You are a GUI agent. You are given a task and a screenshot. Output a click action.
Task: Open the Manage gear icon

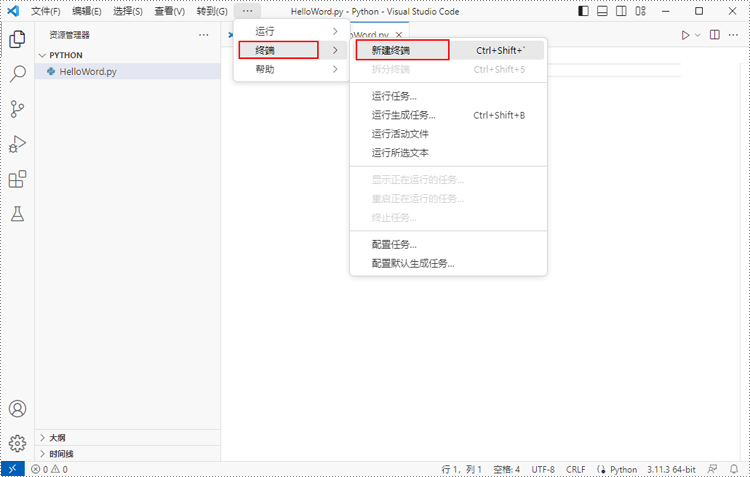pyautogui.click(x=17, y=444)
